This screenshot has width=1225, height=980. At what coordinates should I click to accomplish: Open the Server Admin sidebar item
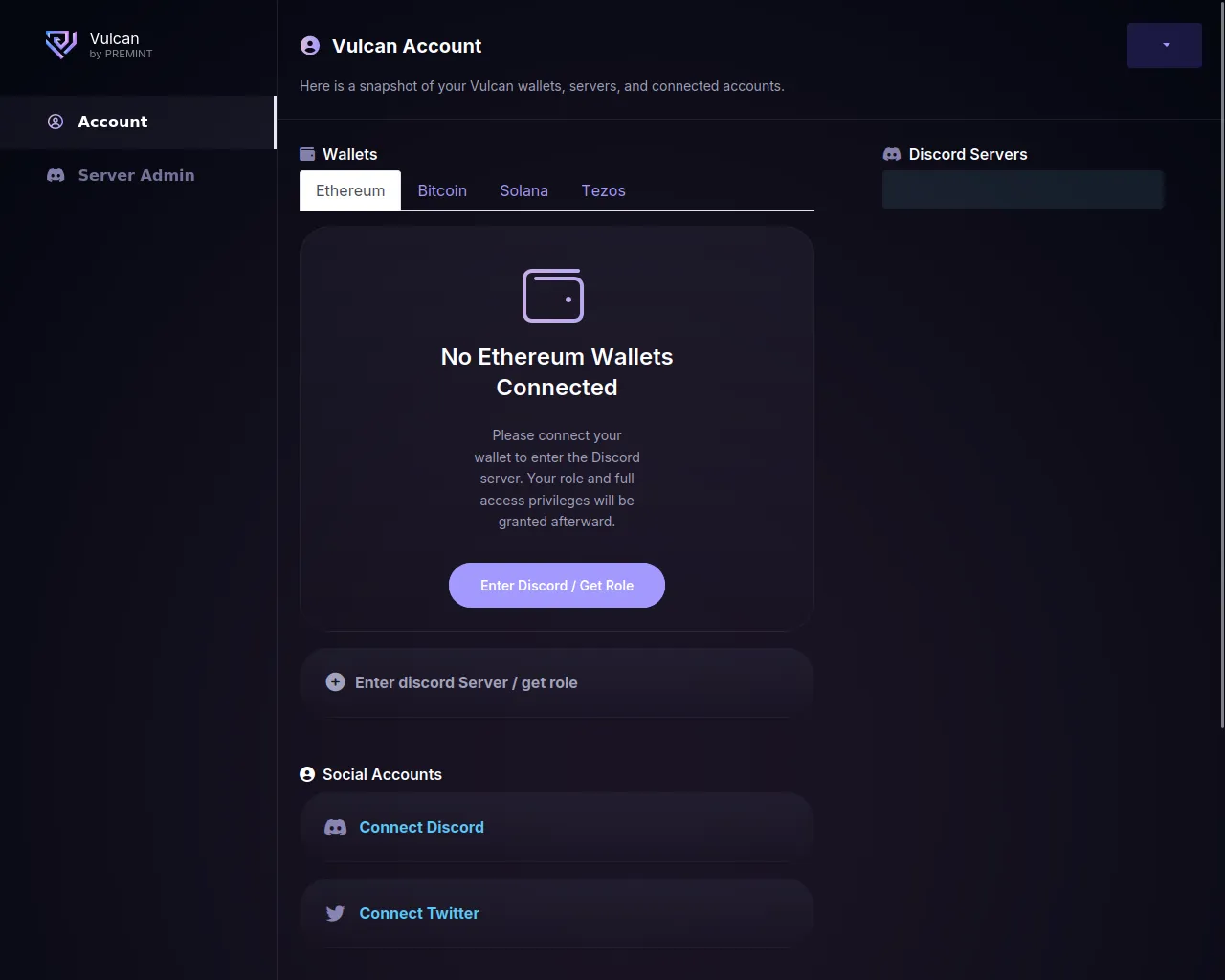click(x=138, y=175)
